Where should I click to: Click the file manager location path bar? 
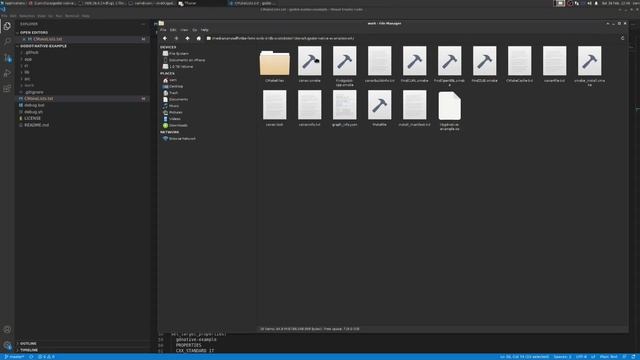[411, 38]
